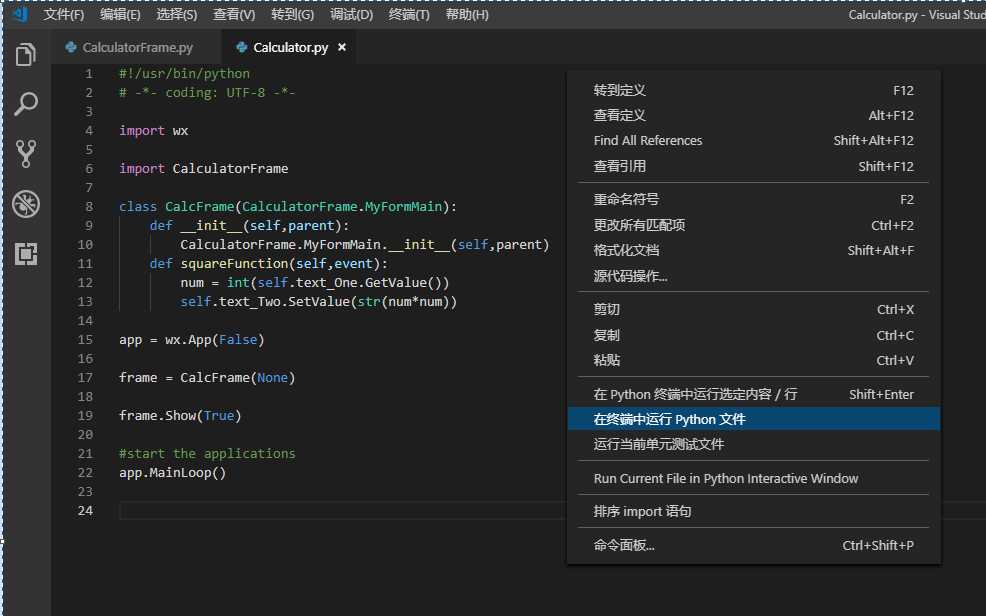
Task: Open the Search magnifier in activity bar
Action: (x=26, y=104)
